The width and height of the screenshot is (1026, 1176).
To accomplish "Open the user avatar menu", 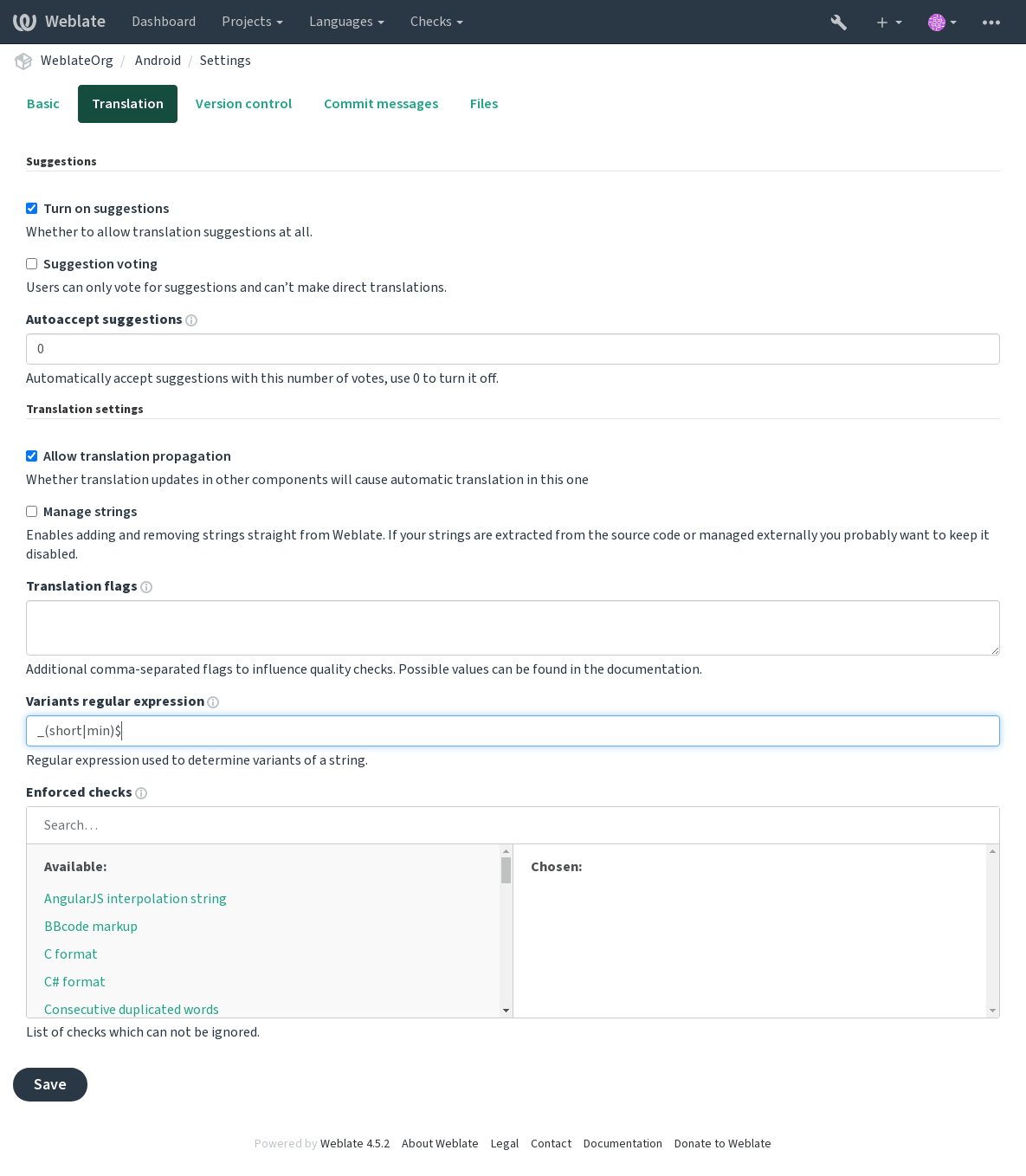I will 942,23.
